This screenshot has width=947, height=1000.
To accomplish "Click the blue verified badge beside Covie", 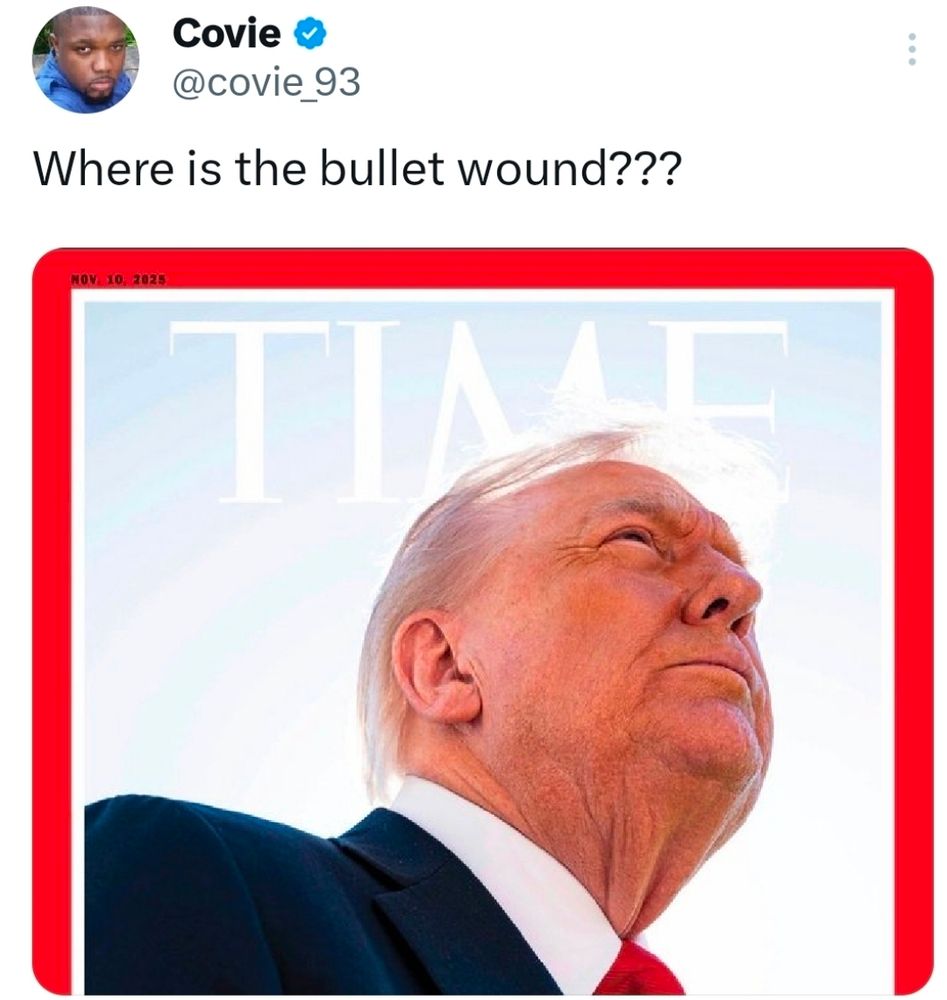I will point(310,34).
